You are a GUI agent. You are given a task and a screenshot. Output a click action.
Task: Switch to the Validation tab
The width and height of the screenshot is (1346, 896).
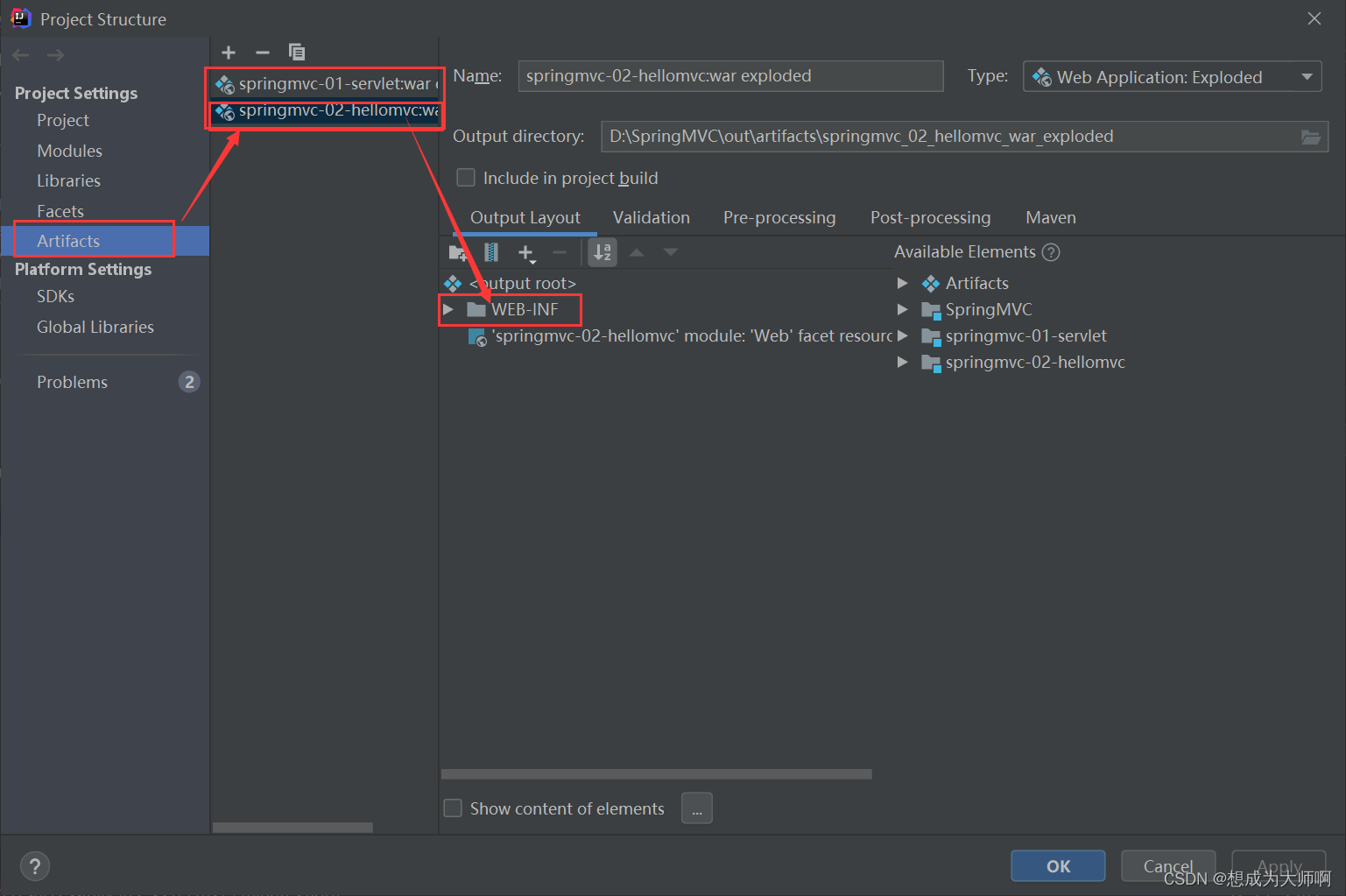651,217
